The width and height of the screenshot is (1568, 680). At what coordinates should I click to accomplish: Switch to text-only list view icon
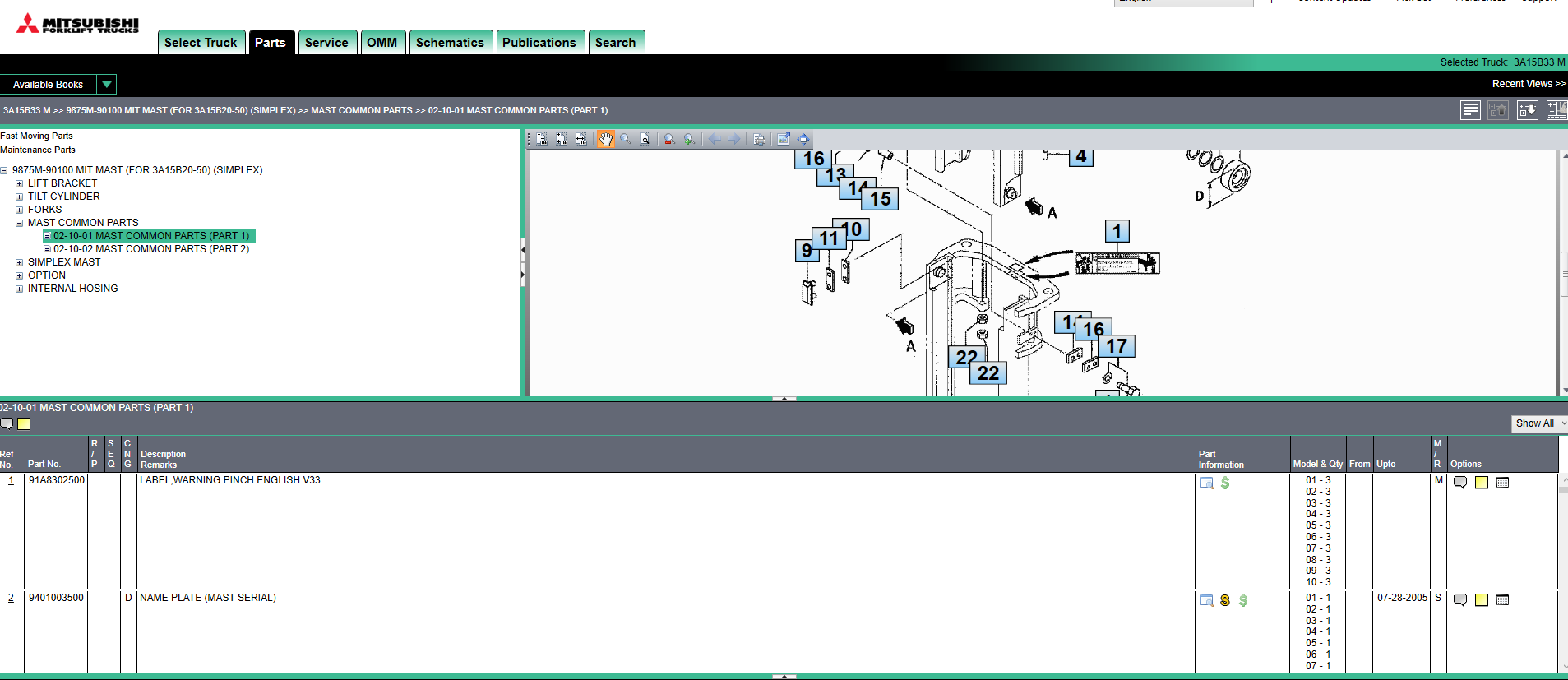click(x=1471, y=110)
